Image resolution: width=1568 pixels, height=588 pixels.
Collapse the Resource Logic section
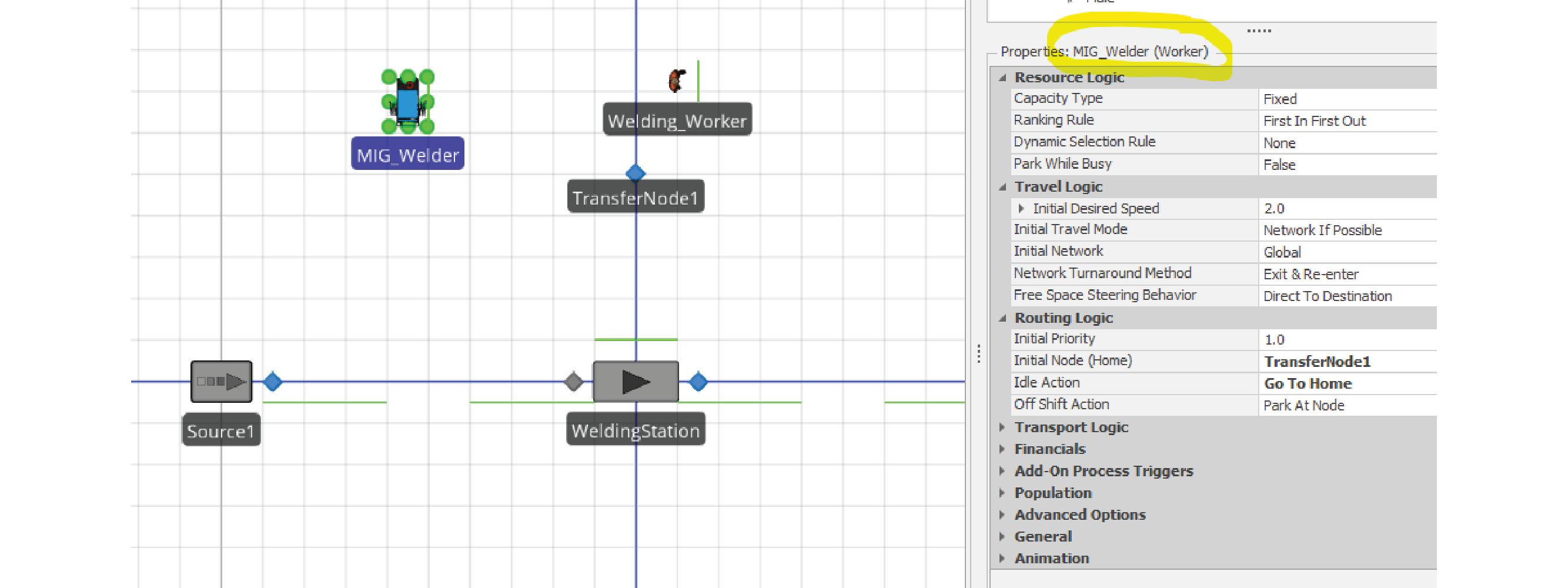[x=1002, y=78]
